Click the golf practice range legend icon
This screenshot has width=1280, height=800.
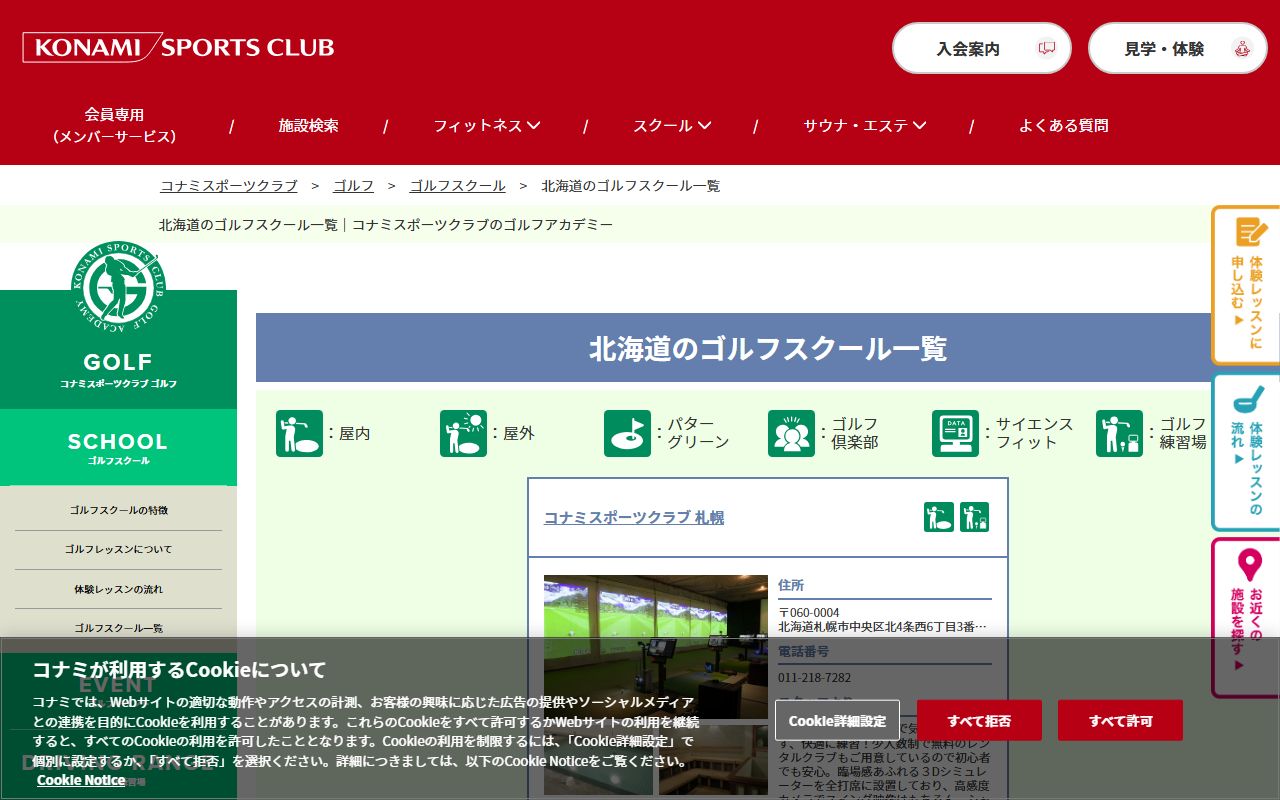[x=1119, y=433]
